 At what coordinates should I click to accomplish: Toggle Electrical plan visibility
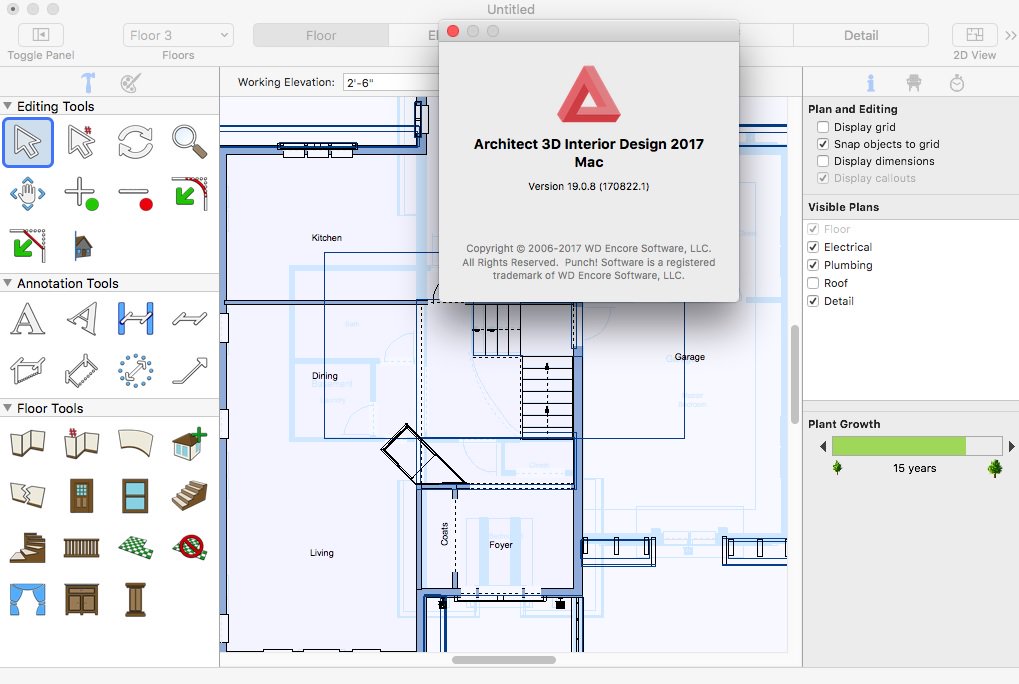click(812, 247)
